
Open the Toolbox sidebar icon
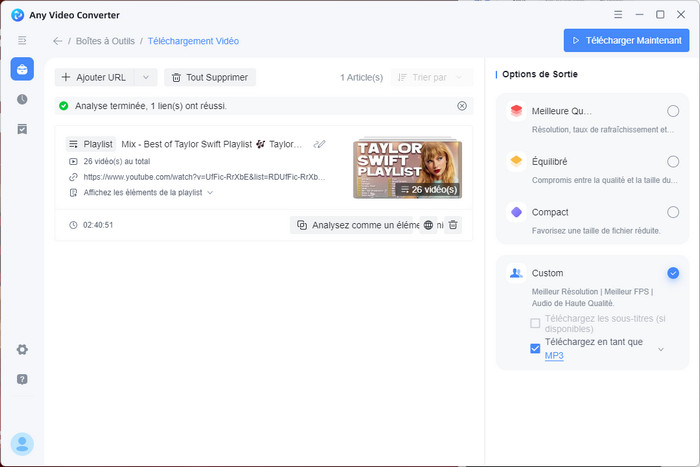pyautogui.click(x=22, y=69)
